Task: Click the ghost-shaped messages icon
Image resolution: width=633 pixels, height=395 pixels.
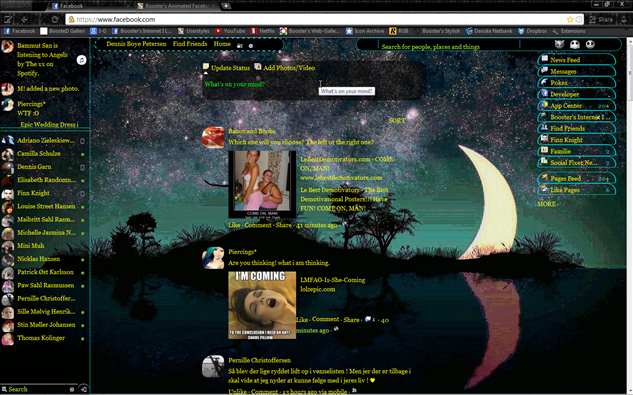Action: 575,44
